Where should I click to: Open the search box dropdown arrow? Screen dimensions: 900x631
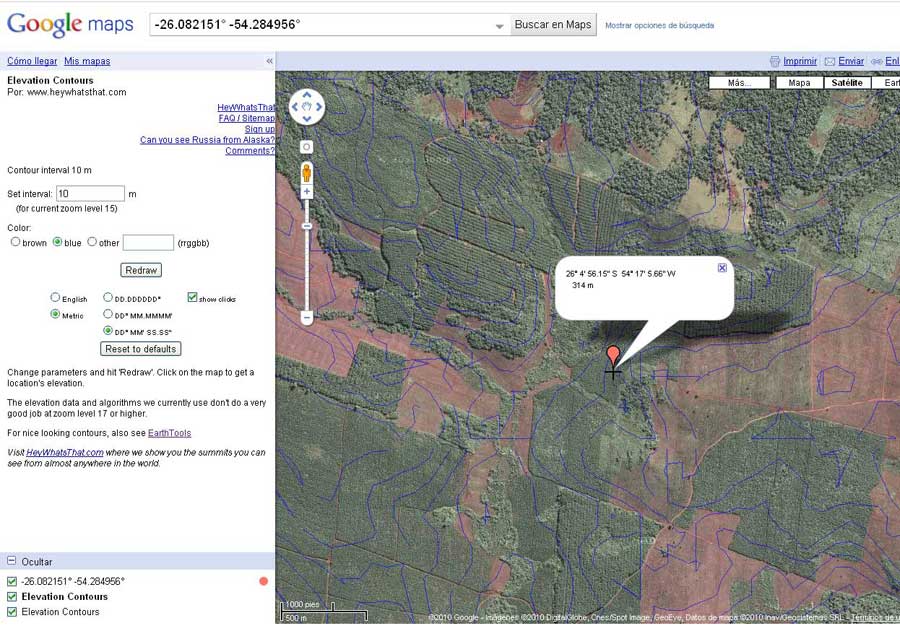coord(500,26)
